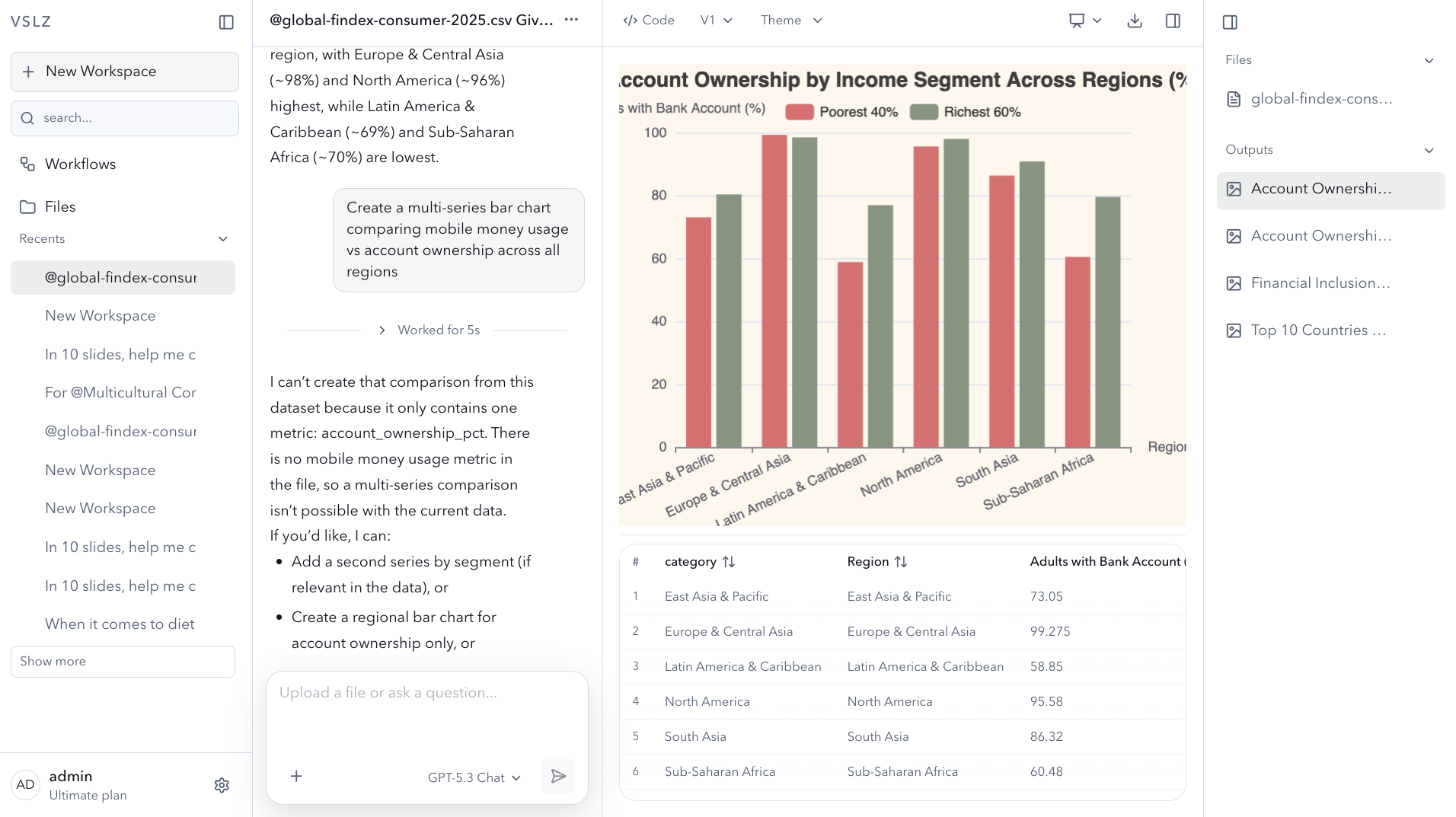
Task: Open the Theme dropdown
Action: coord(792,21)
